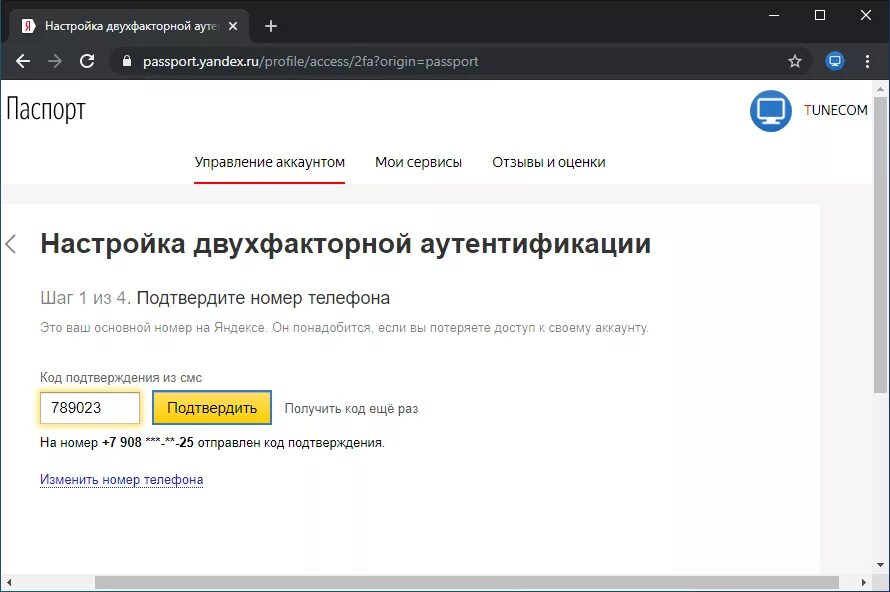Click the horizontal scrollbar thumb
Screen dimensions: 890x592
pos(467,582)
